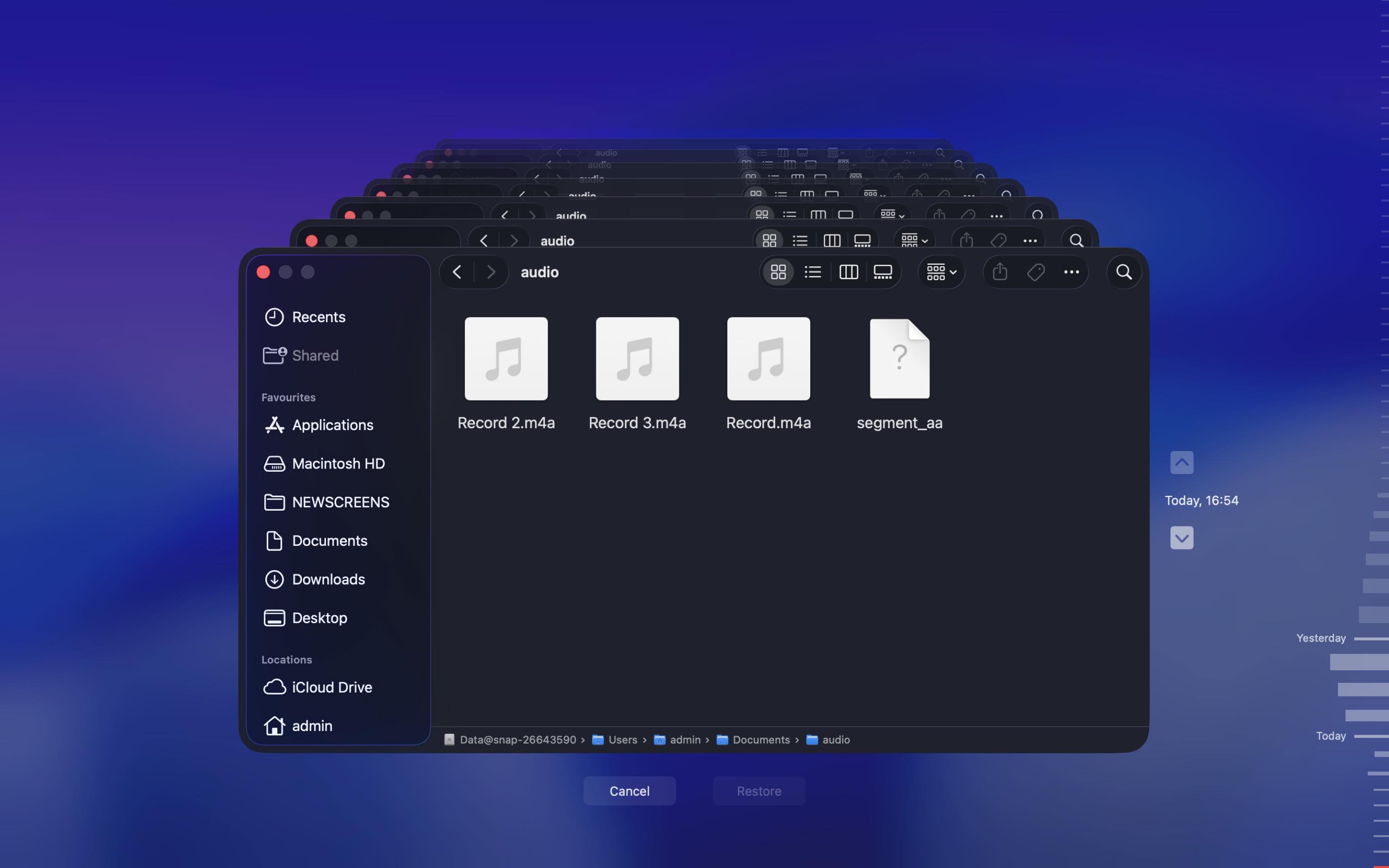Screen dimensions: 1389x868
Task: Click the Share icon in front window
Action: pyautogui.click(x=1000, y=272)
